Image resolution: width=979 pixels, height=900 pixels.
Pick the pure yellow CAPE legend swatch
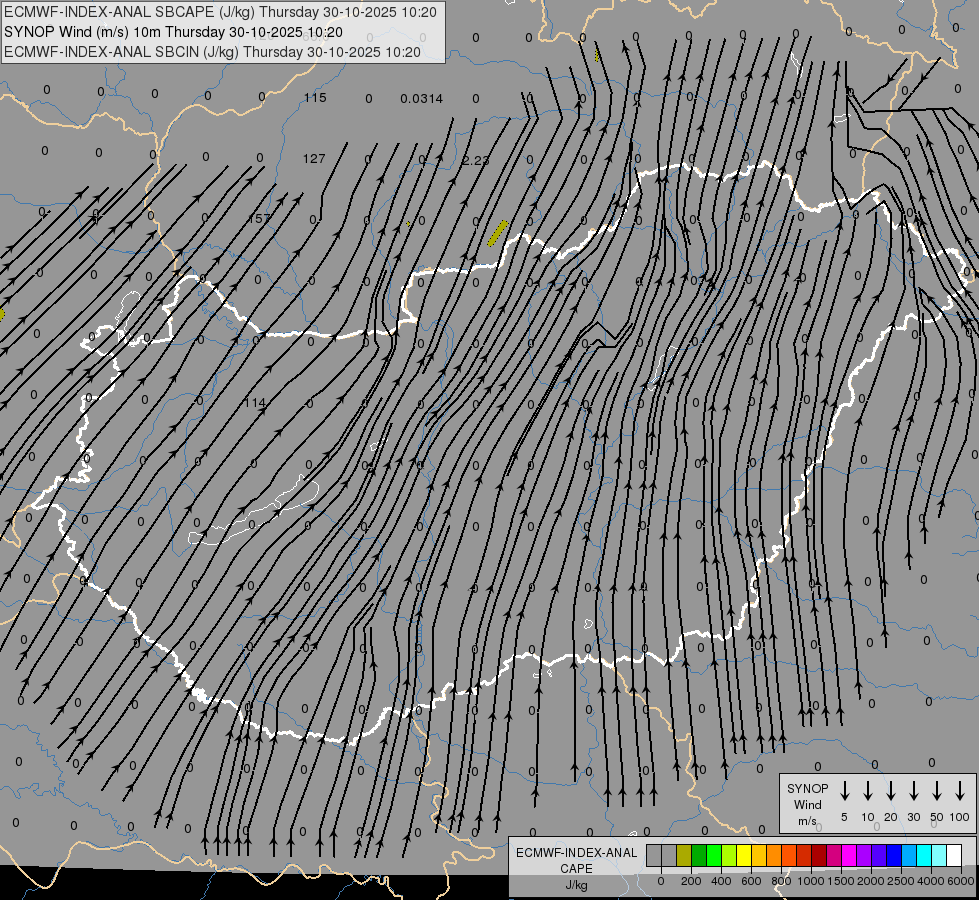[744, 855]
